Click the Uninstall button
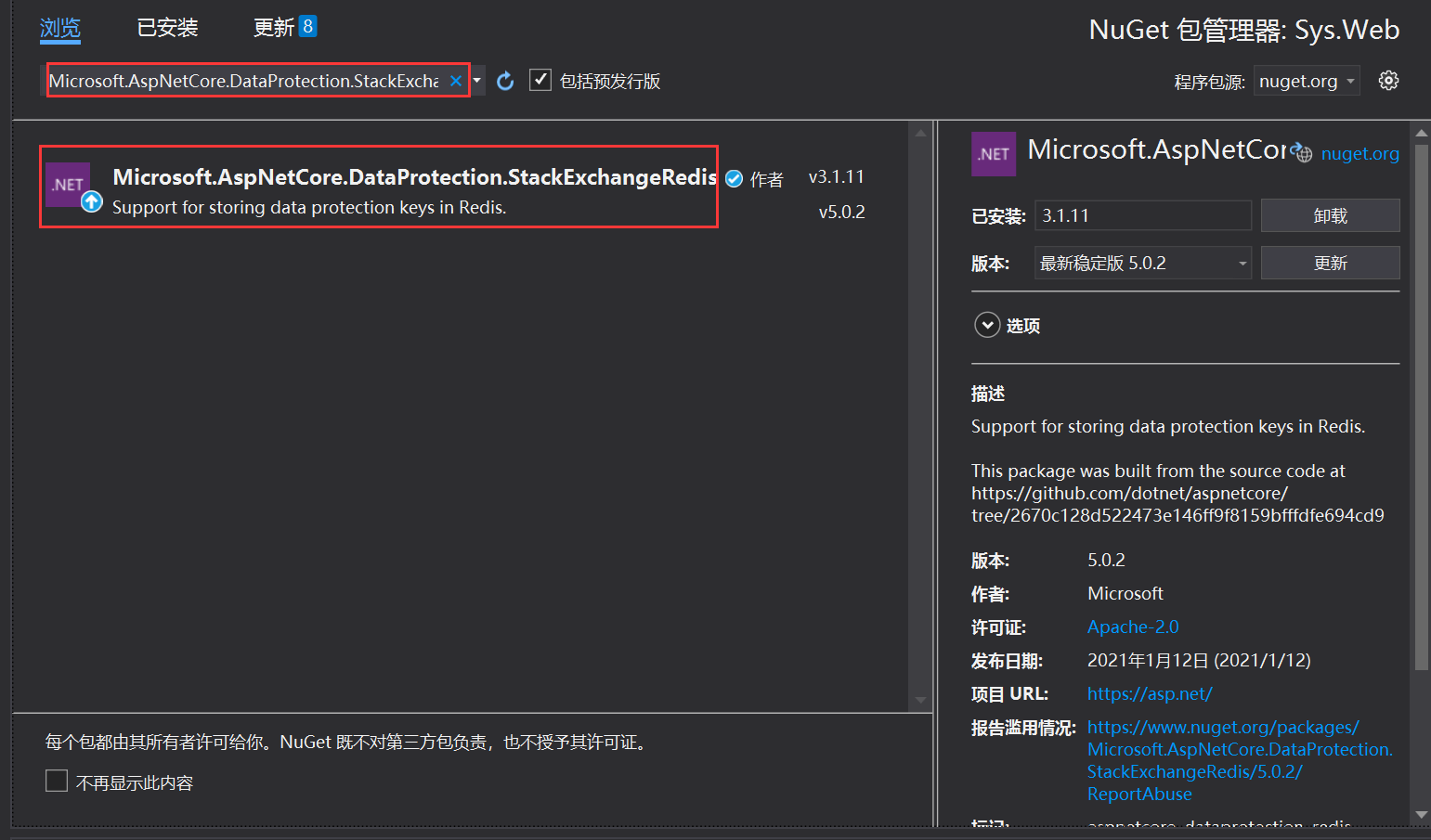The image size is (1431, 840). point(1330,215)
